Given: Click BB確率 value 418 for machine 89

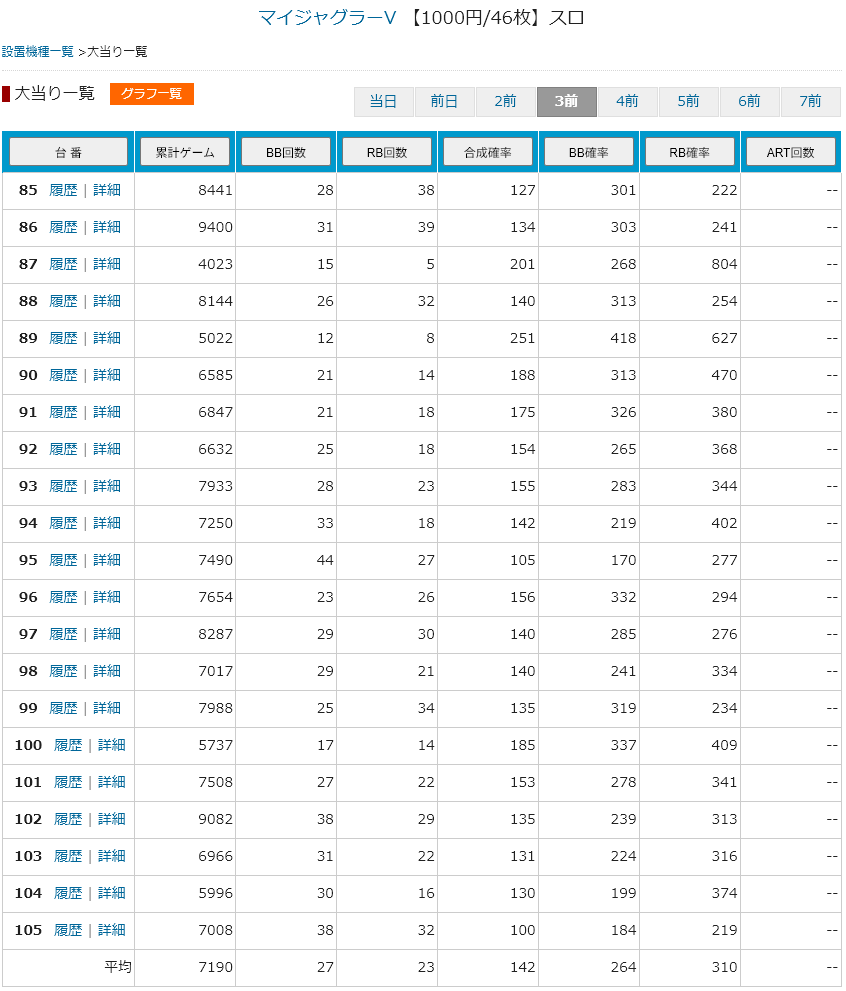Looking at the screenshot, I should (x=624, y=338).
